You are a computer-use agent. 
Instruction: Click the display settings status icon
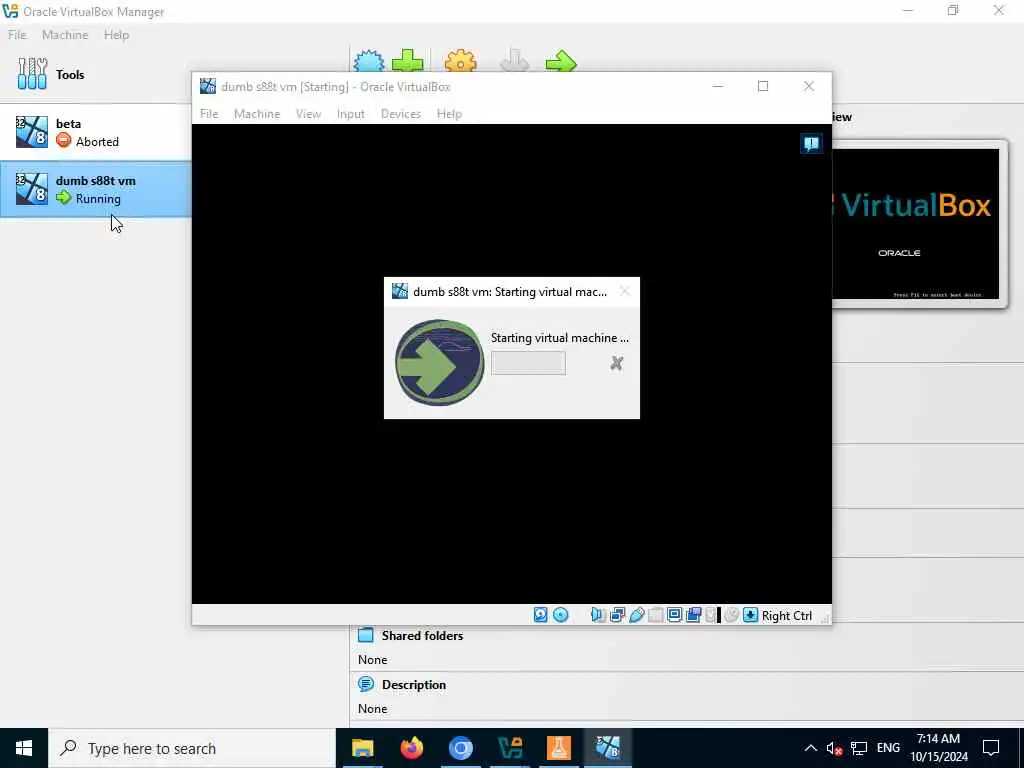[x=675, y=615]
